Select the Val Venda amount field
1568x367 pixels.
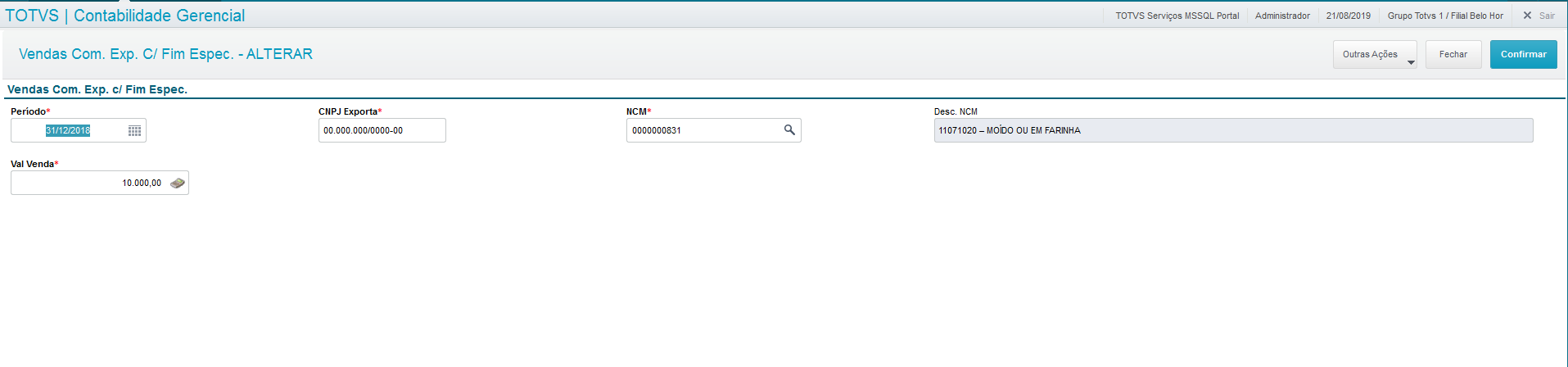100,183
